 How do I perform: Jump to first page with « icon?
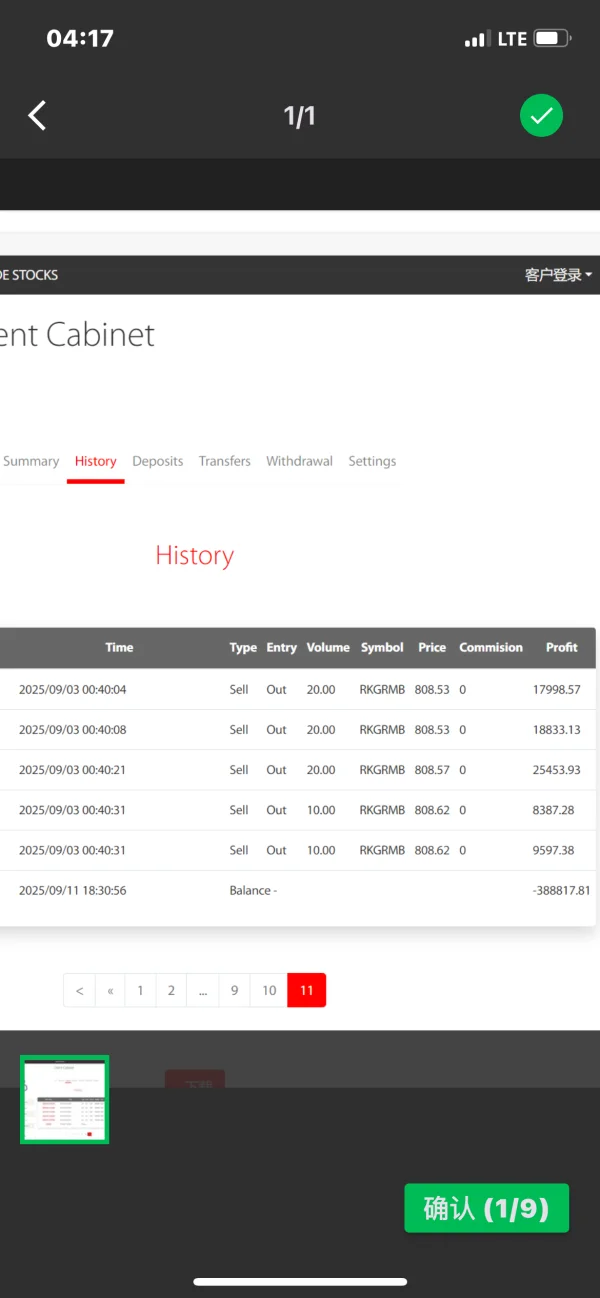coord(110,990)
